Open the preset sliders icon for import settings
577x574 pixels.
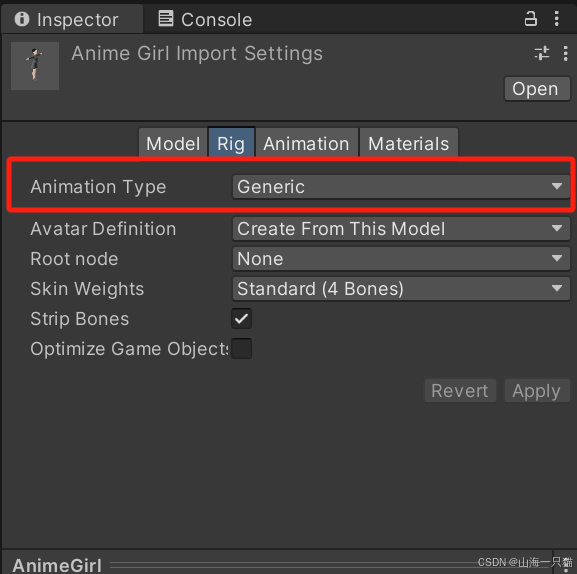(x=542, y=53)
